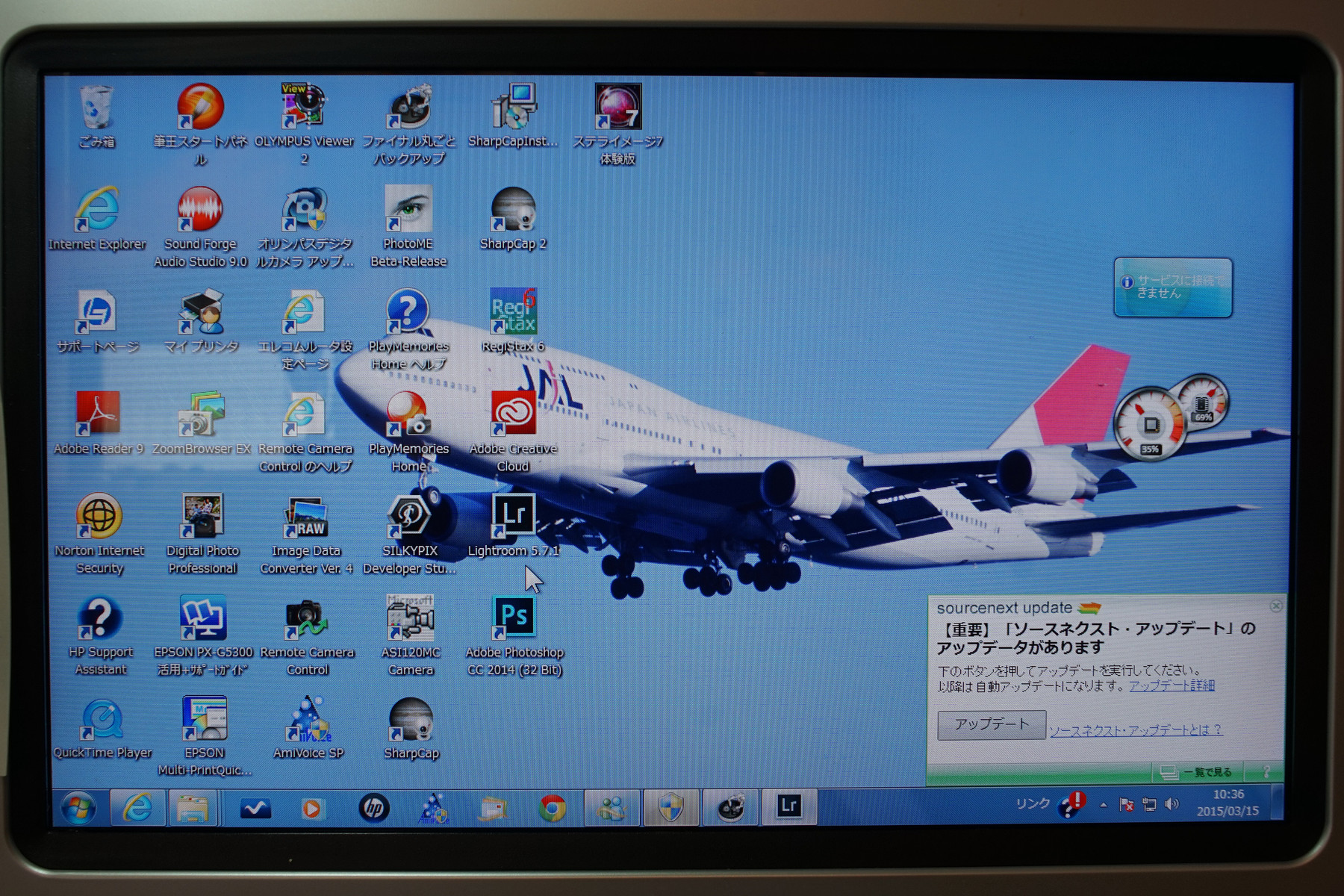Viewport: 1344px width, 896px height.
Task: Open the My Printer (マイプリンタ) shortcut
Action: point(201,321)
